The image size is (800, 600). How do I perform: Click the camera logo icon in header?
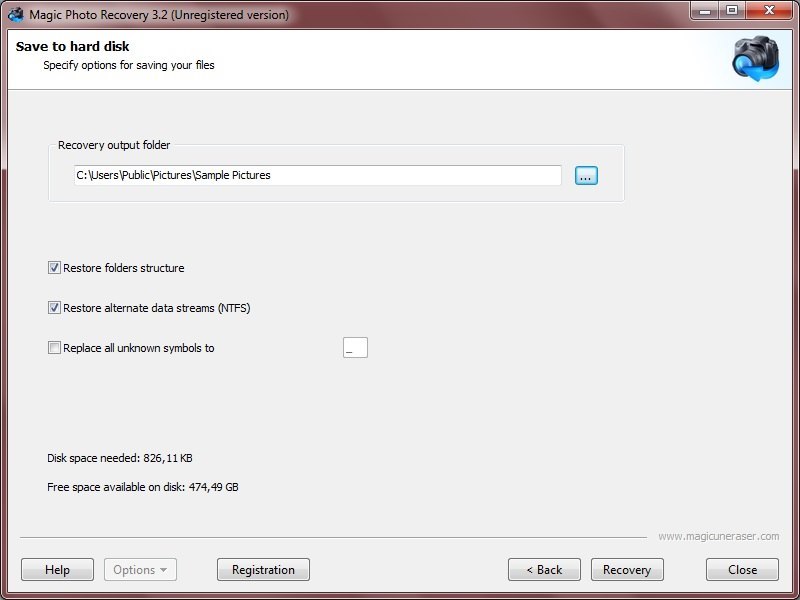tap(756, 58)
